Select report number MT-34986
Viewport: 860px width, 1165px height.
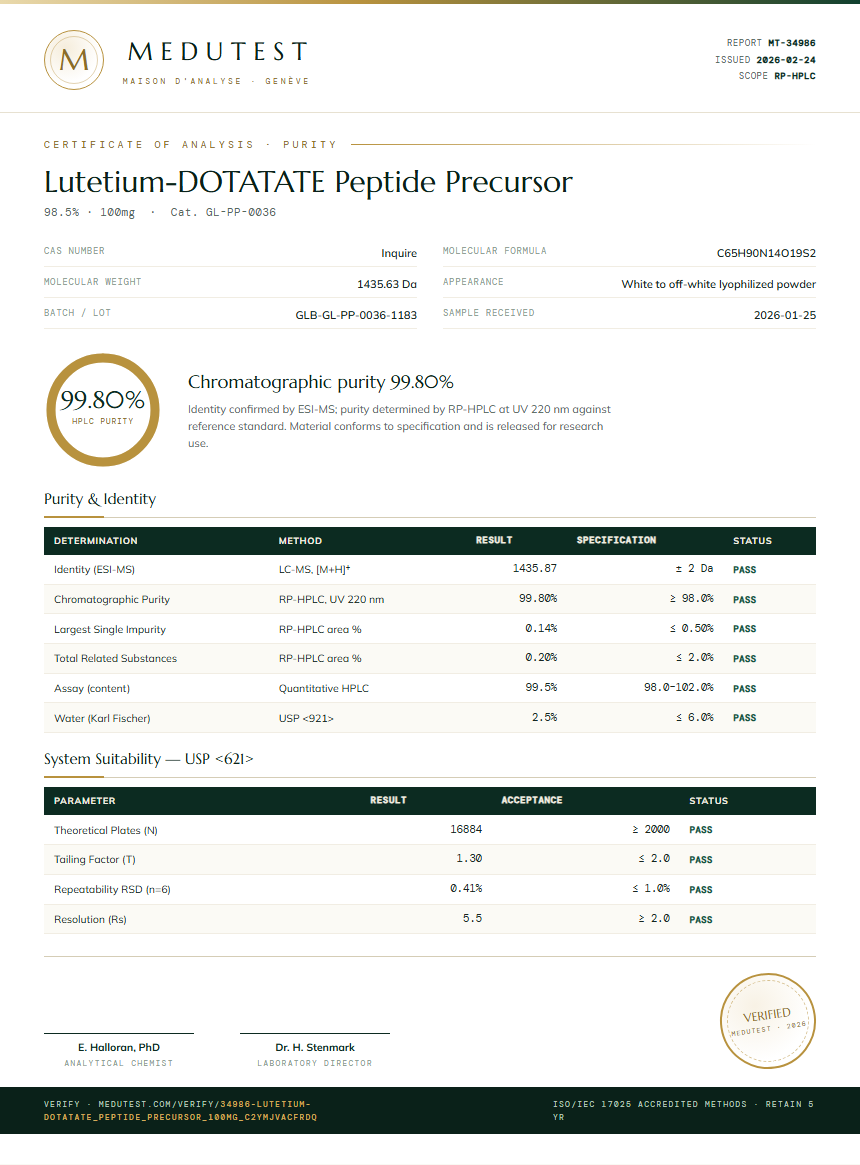tap(792, 43)
